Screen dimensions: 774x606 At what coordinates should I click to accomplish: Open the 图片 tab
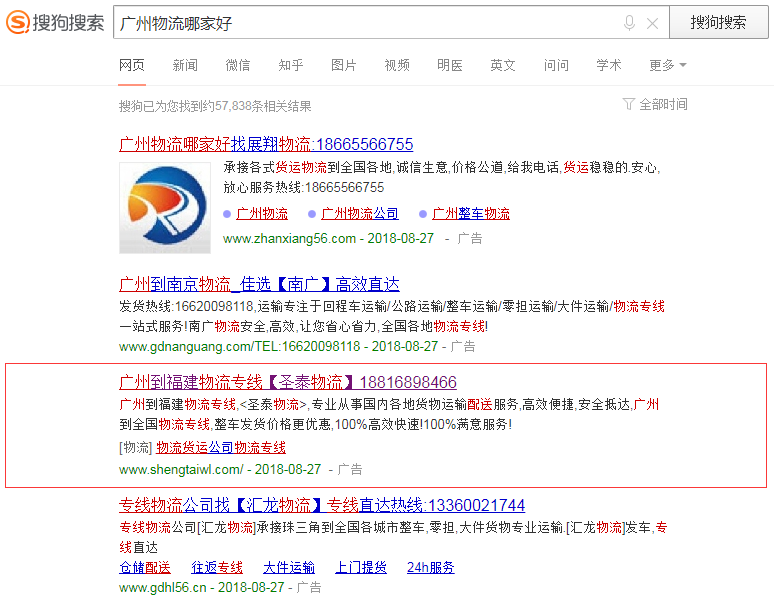(344, 65)
